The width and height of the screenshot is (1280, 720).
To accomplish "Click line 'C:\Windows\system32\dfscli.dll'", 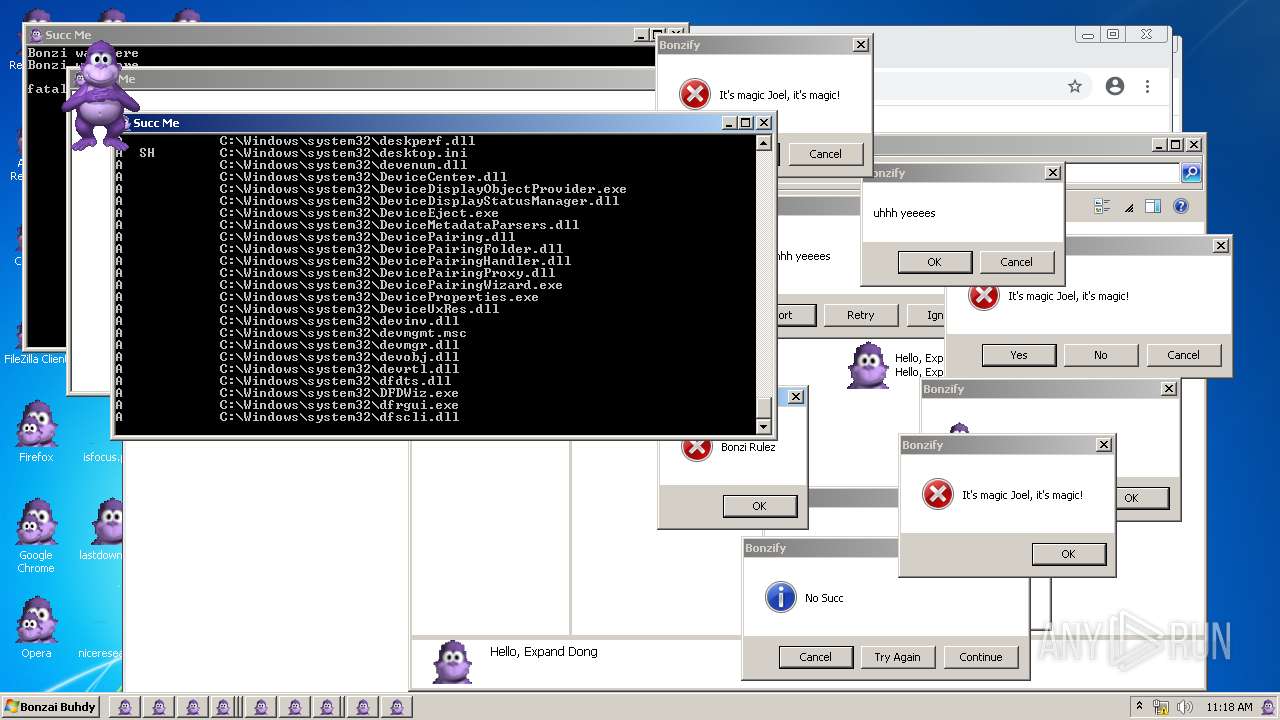I will pos(339,417).
